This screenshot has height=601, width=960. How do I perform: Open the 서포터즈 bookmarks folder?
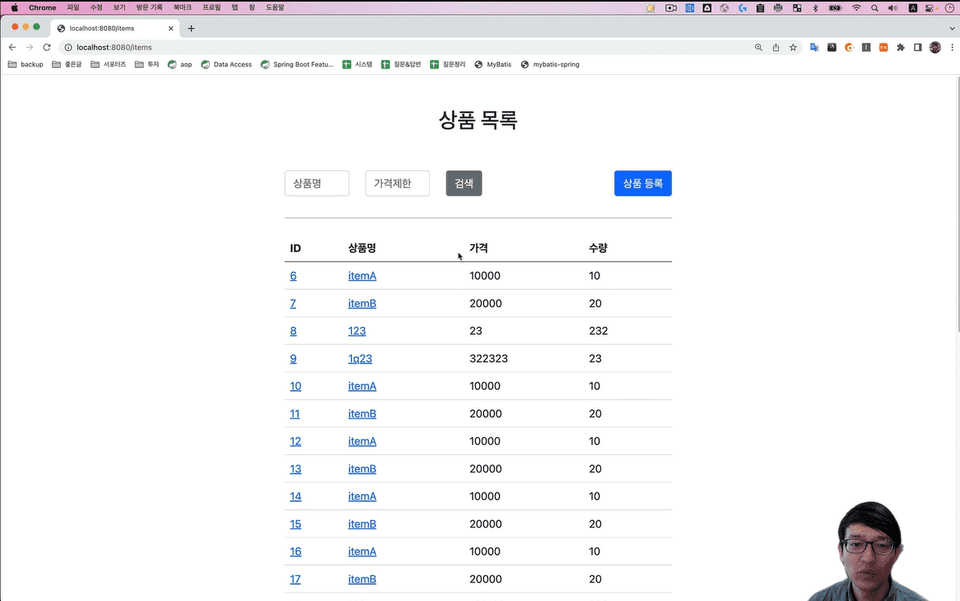[108, 64]
